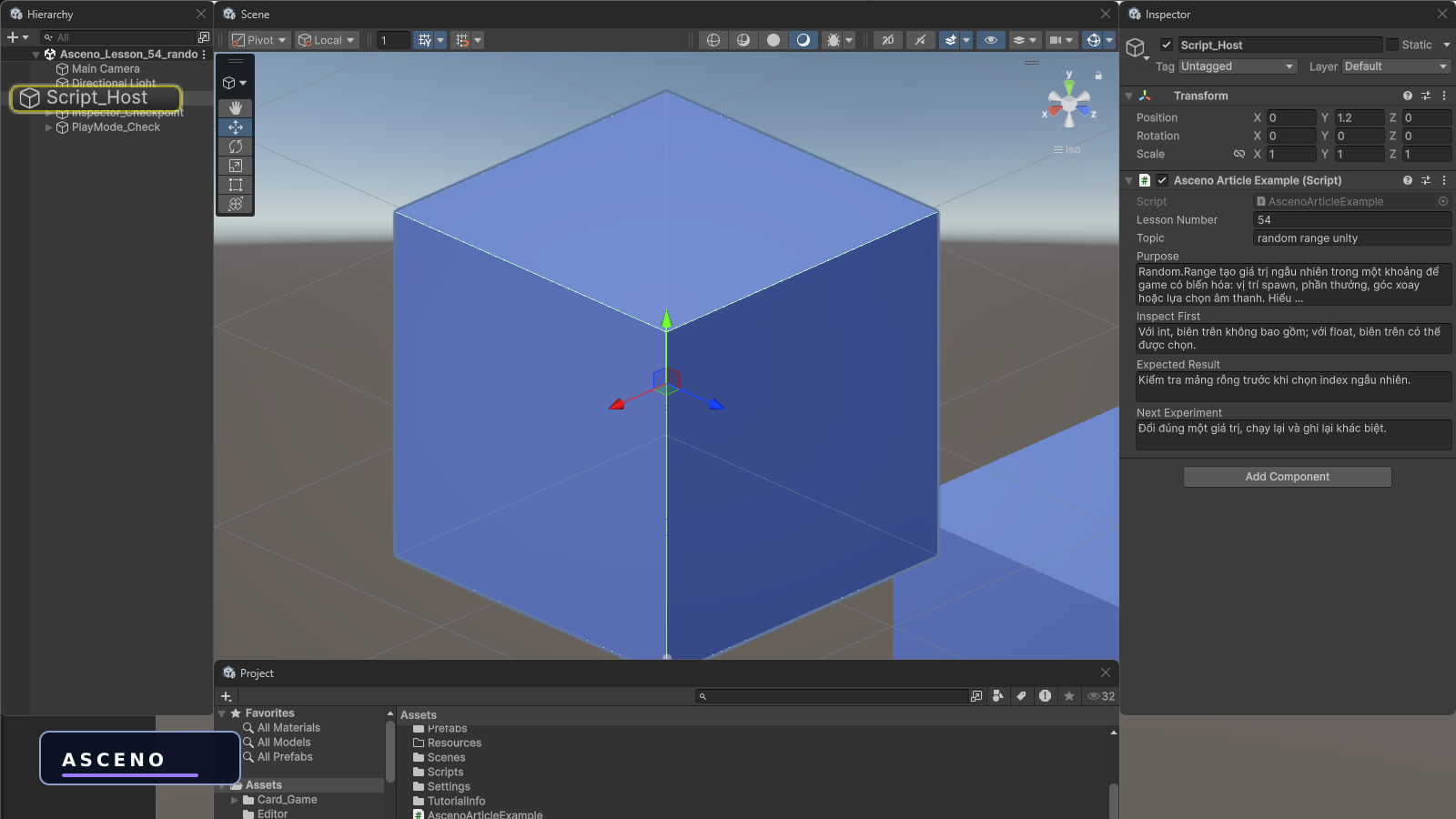Screen dimensions: 1456x819
Task: Click the Project search by label icon
Action: pyautogui.click(x=1022, y=696)
